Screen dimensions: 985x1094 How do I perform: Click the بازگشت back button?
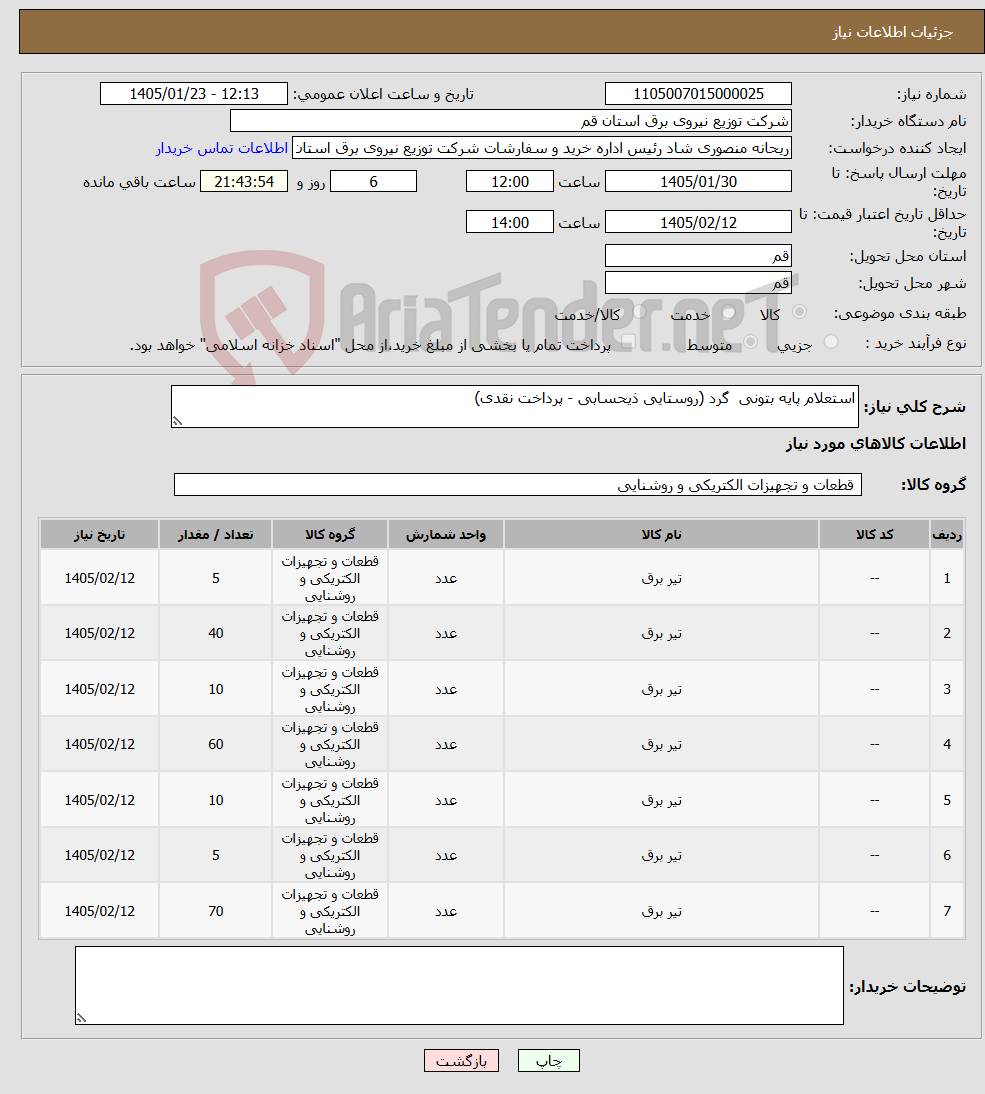461,1061
